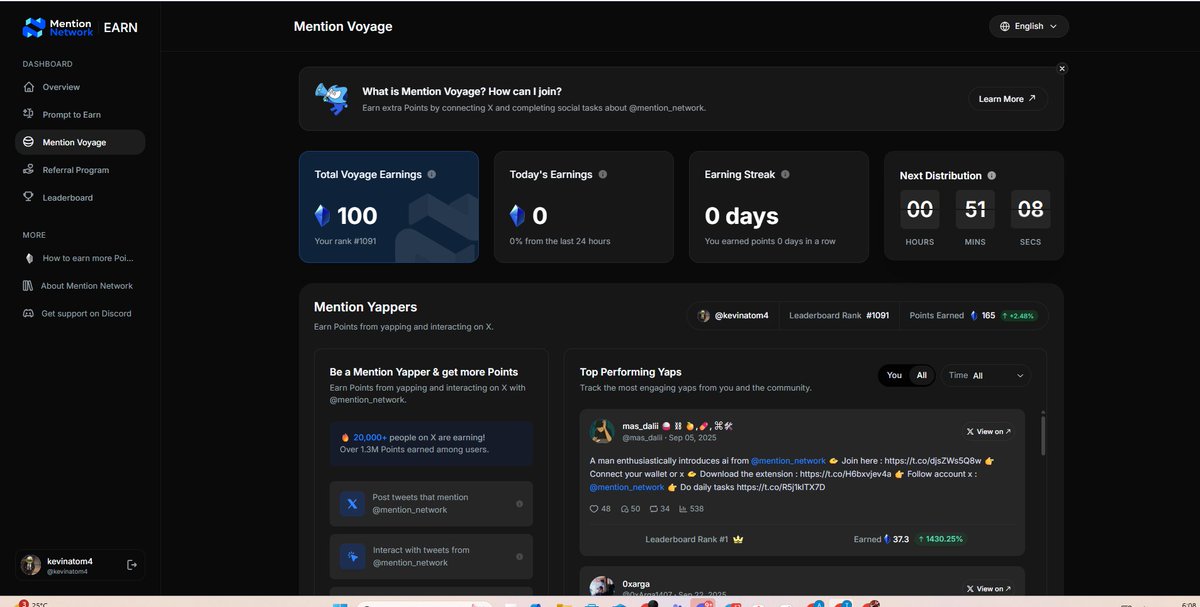Click Get support on Discord
Viewport: 1200px width, 607px height.
[80, 313]
